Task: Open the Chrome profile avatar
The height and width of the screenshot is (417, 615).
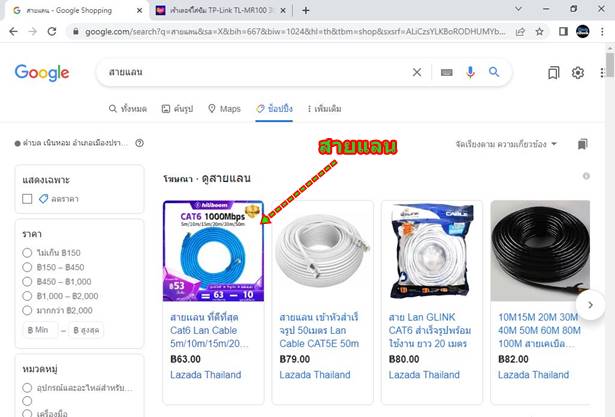Action: pyautogui.click(x=582, y=31)
